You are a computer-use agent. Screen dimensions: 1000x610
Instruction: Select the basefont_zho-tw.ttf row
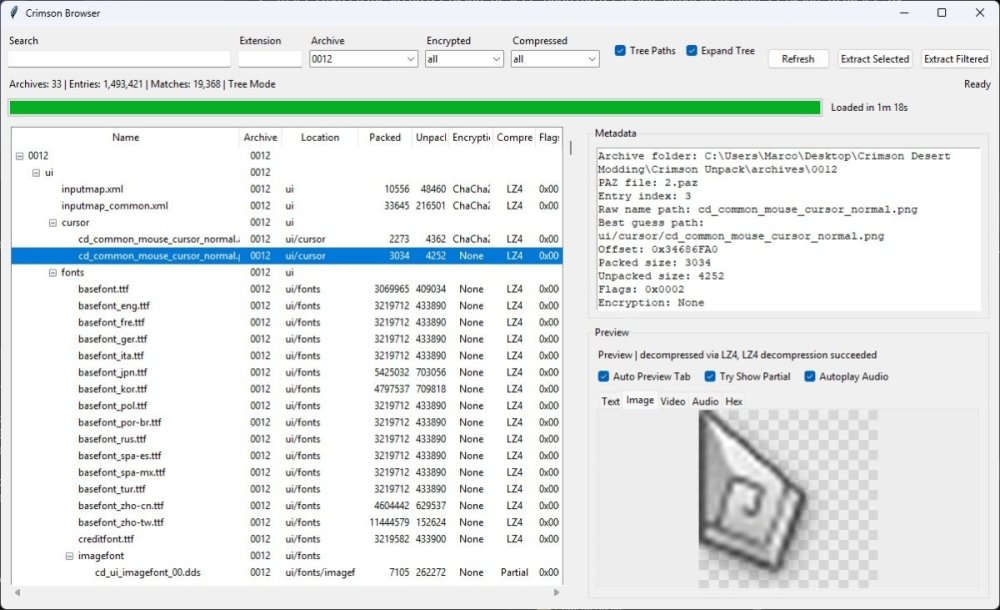pyautogui.click(x=287, y=522)
